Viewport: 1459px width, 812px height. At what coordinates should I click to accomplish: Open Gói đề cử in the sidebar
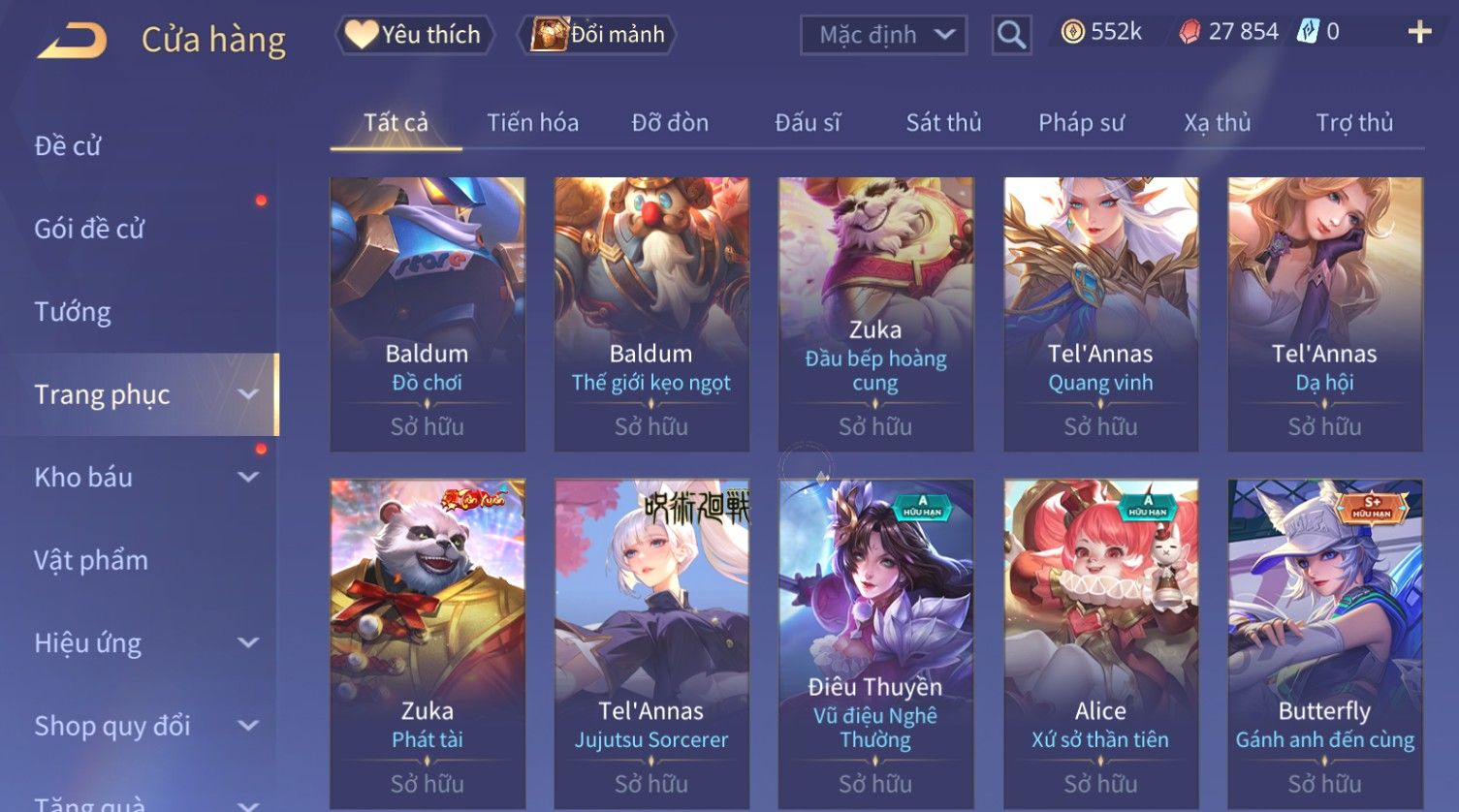(89, 229)
